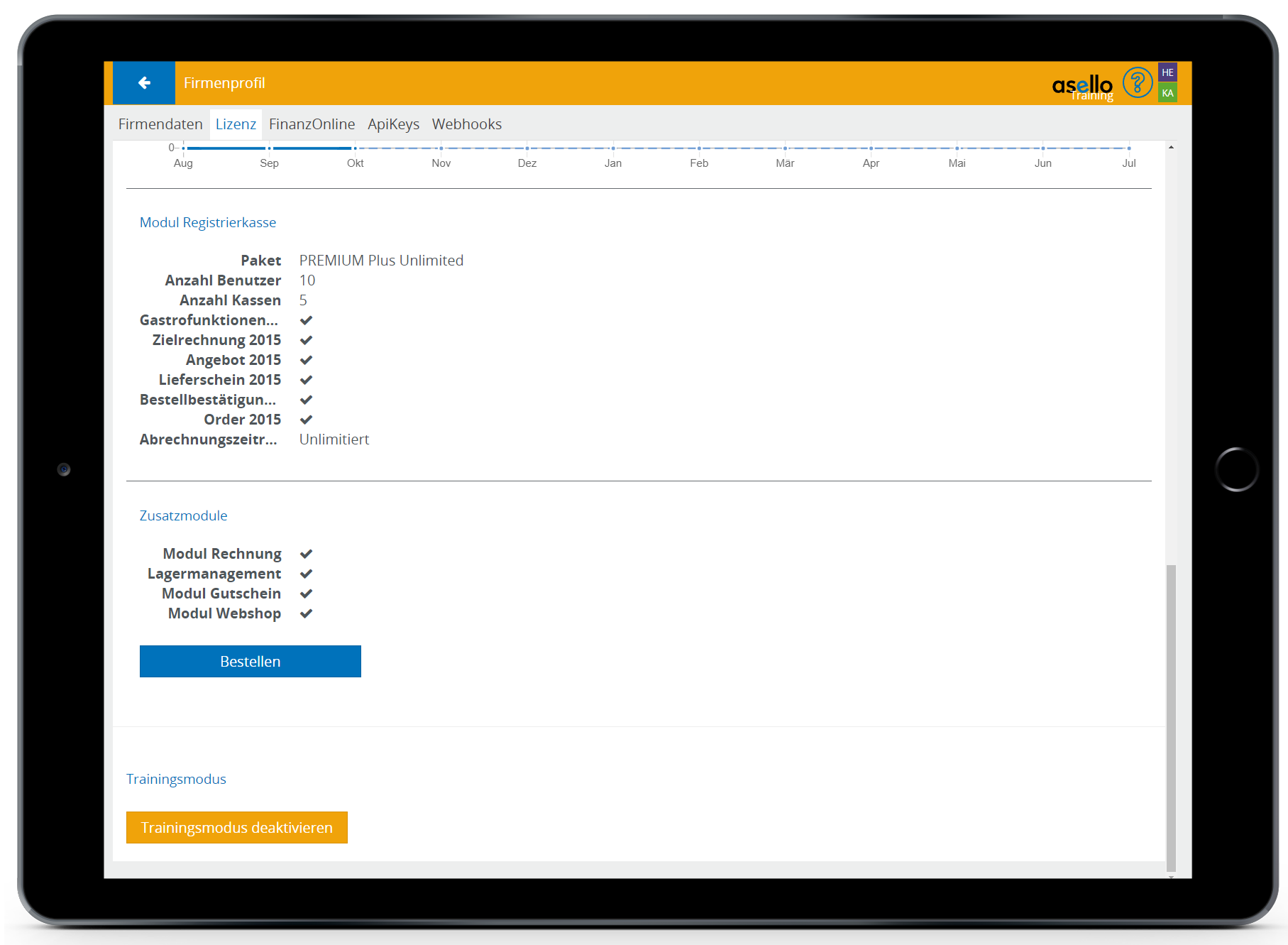Click the Okt data point on chart

pos(356,148)
